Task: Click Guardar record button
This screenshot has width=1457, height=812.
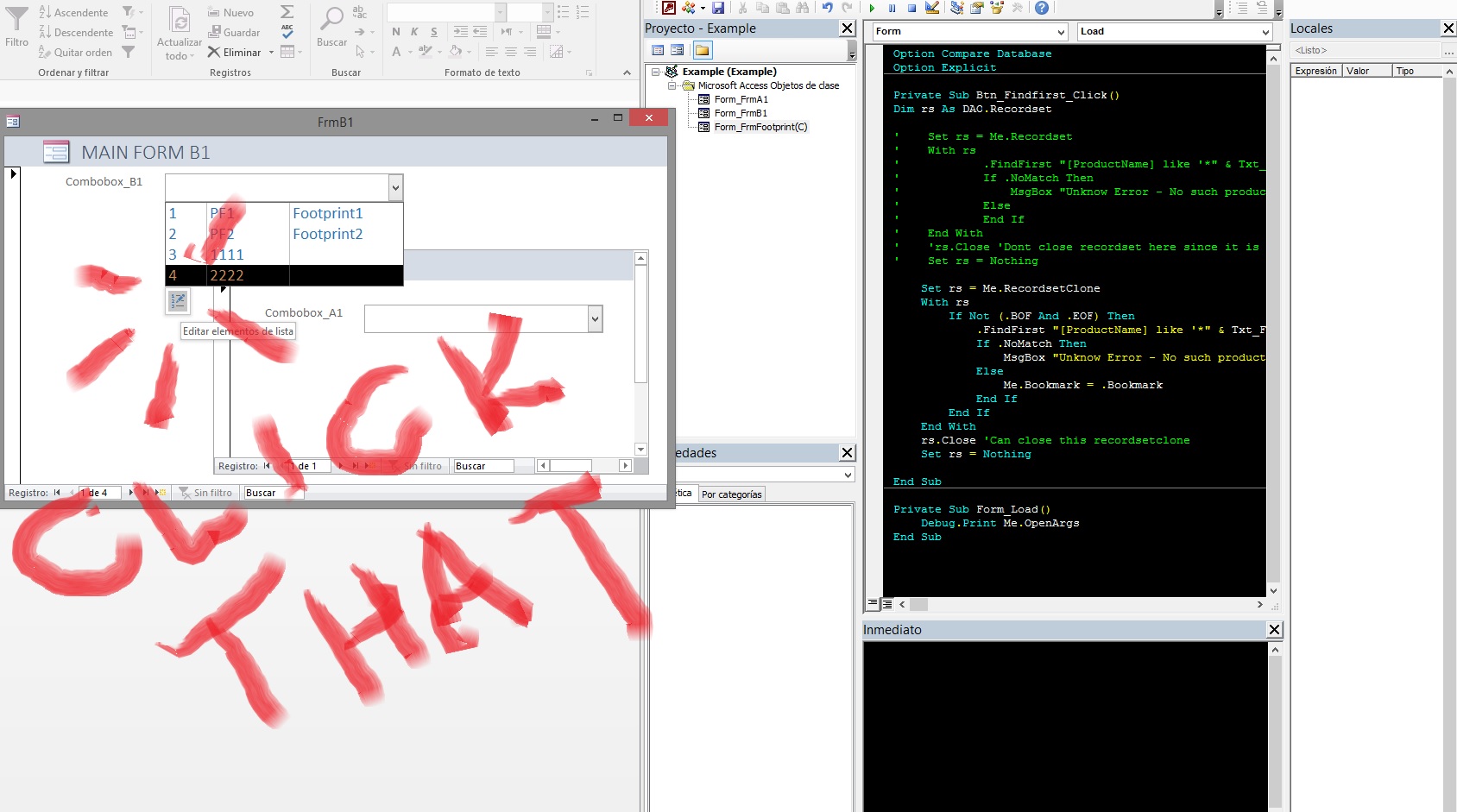Action: click(x=234, y=32)
